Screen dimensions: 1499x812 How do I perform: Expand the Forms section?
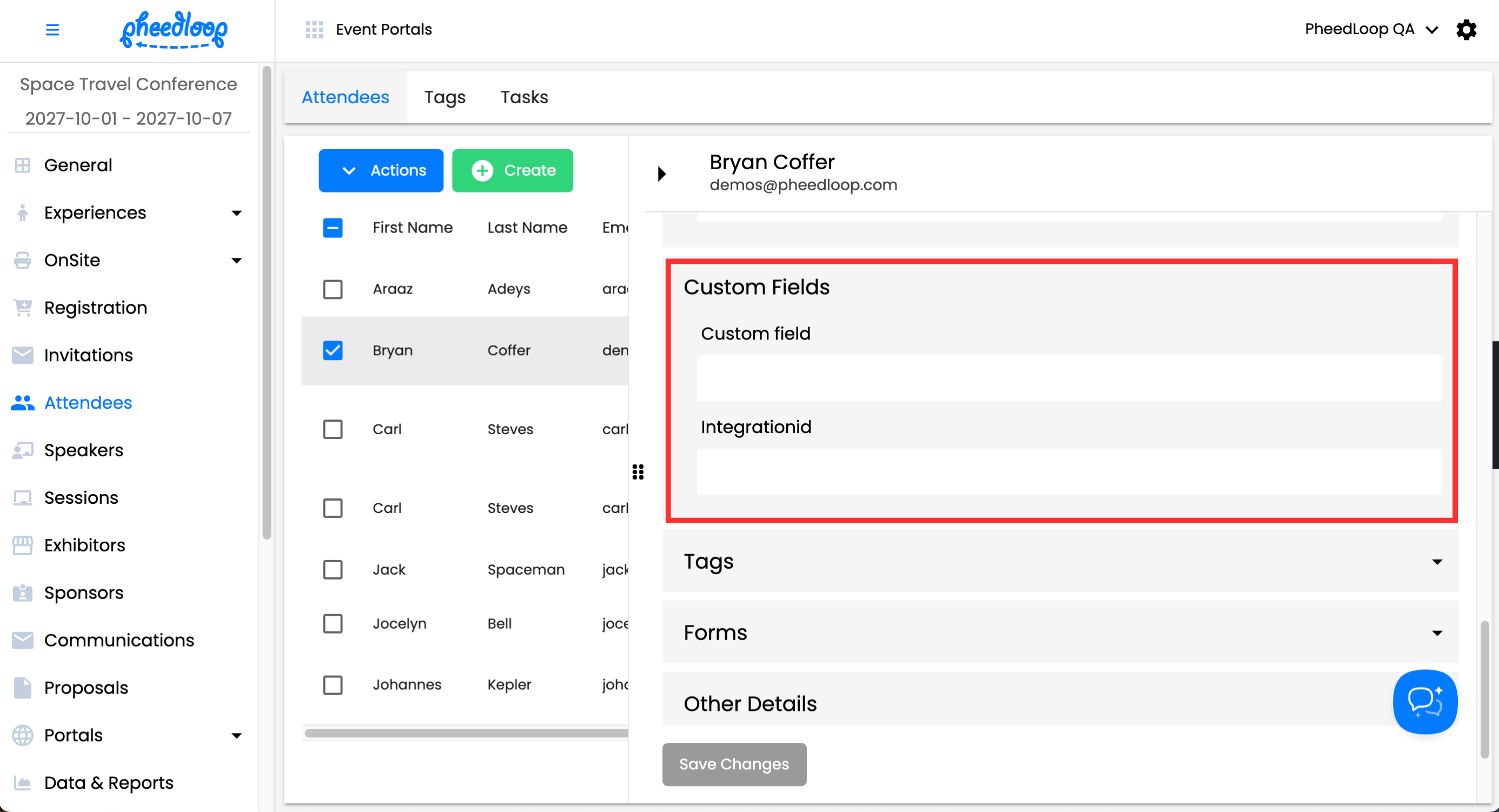click(x=1437, y=633)
